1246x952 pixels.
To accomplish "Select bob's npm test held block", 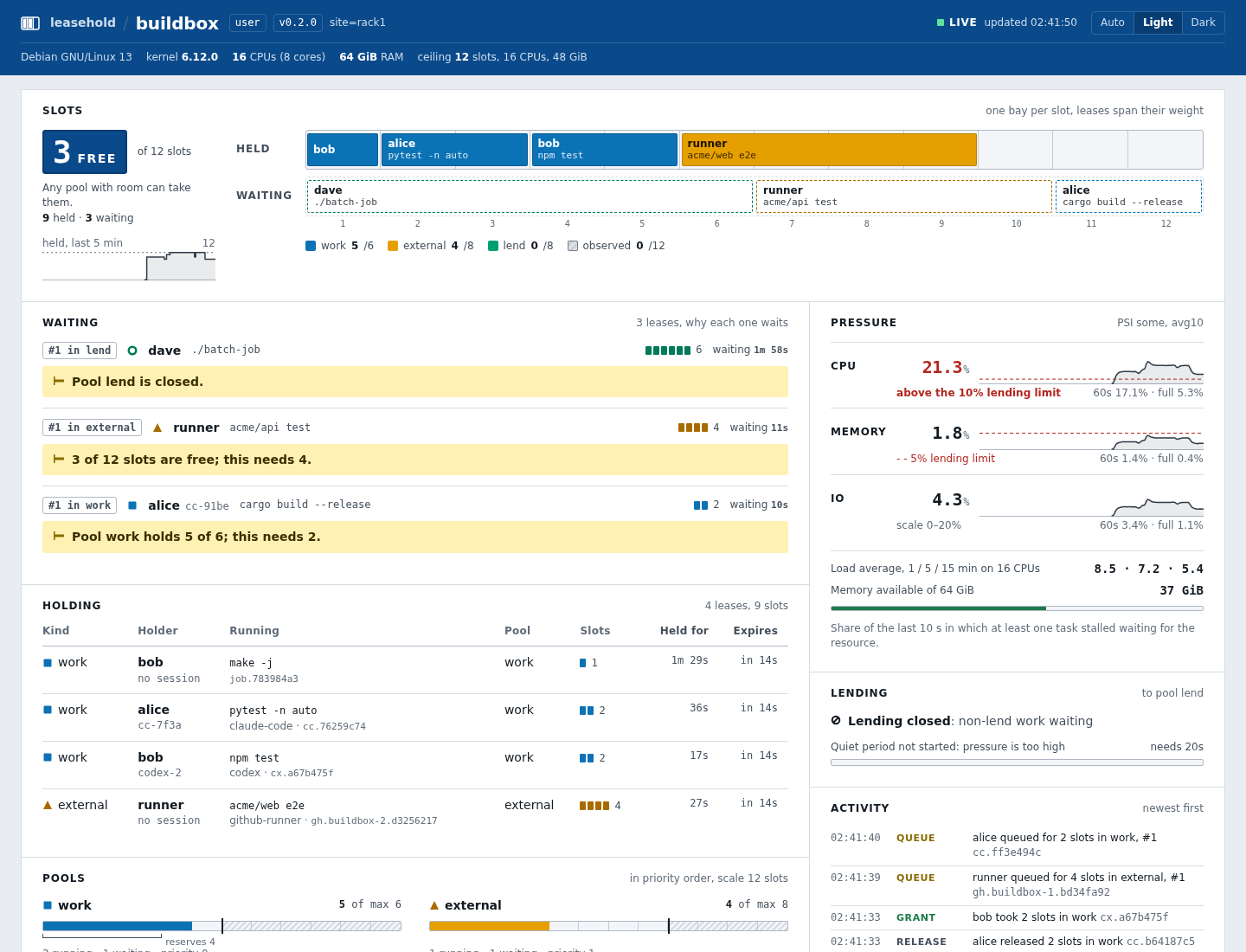I will pos(604,150).
